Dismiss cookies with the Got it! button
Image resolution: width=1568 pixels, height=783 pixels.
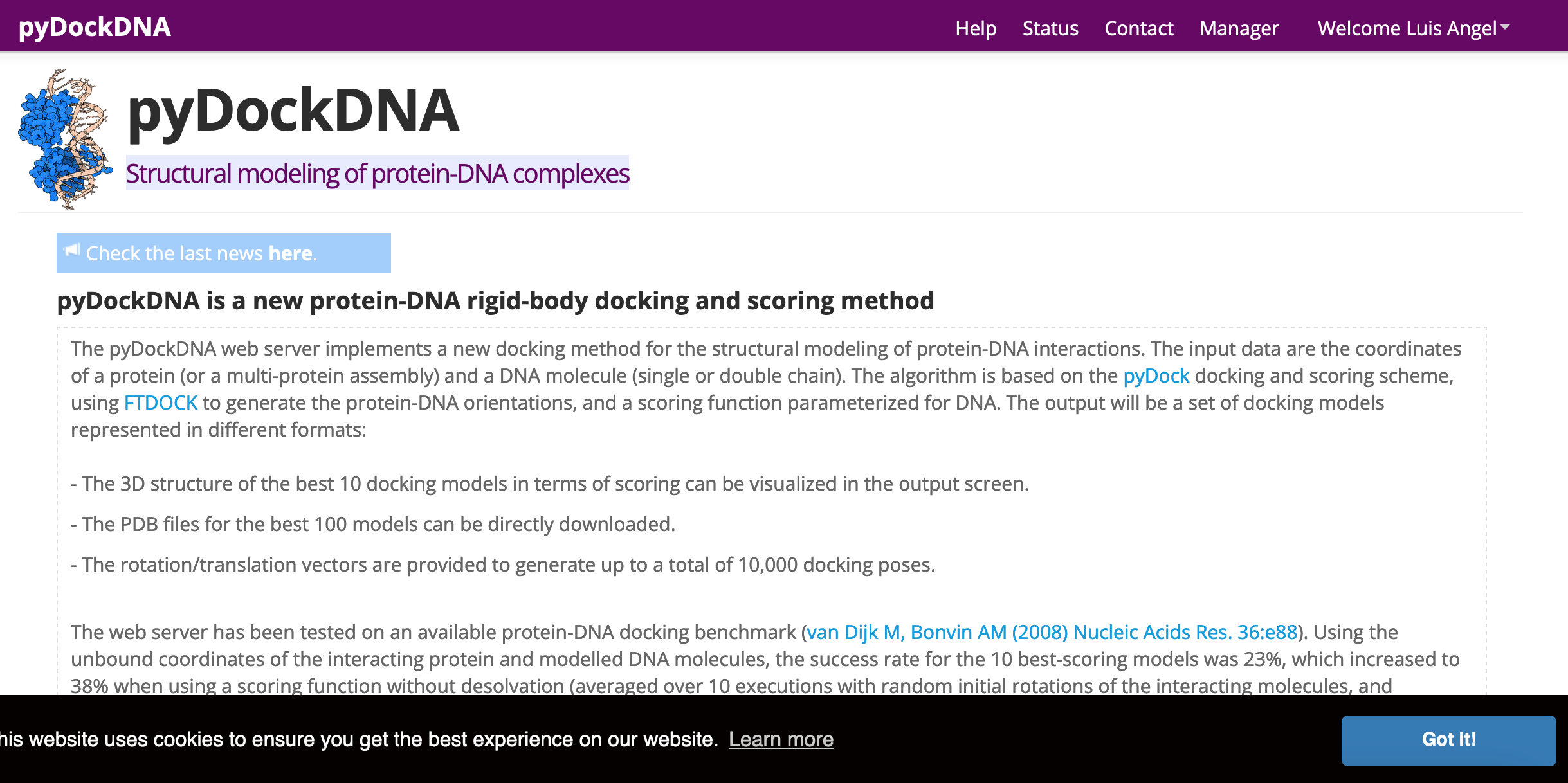click(1448, 740)
